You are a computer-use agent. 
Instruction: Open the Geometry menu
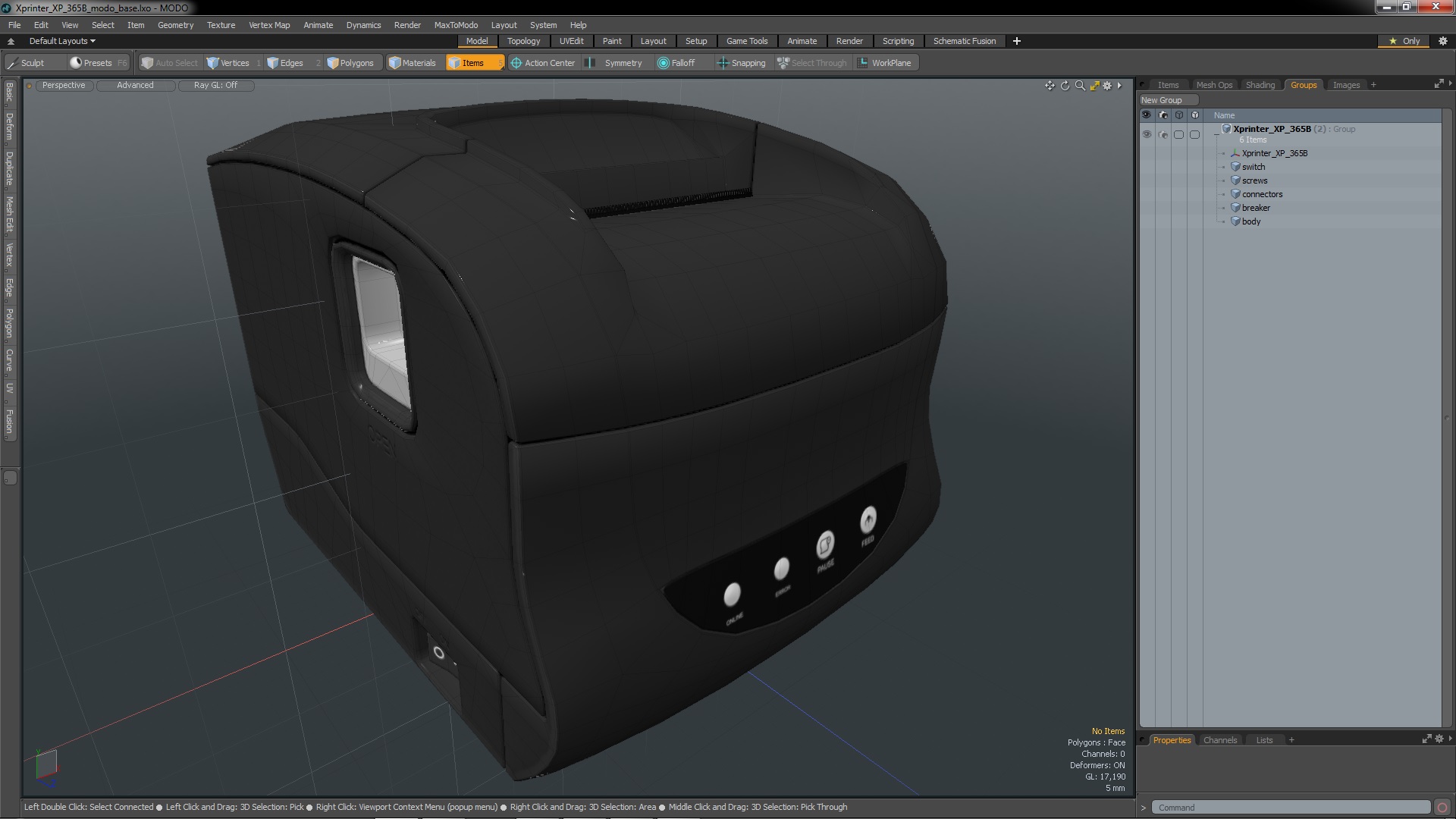click(175, 25)
